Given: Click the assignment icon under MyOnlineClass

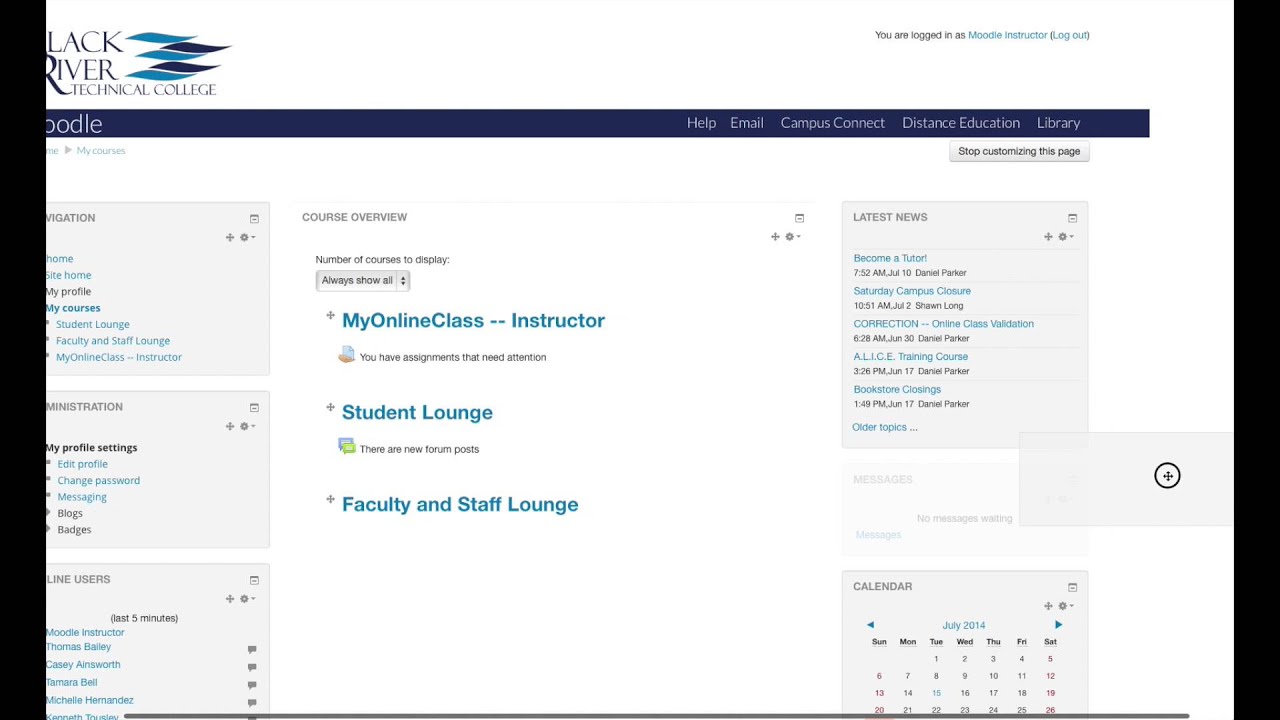Looking at the screenshot, I should pyautogui.click(x=346, y=355).
